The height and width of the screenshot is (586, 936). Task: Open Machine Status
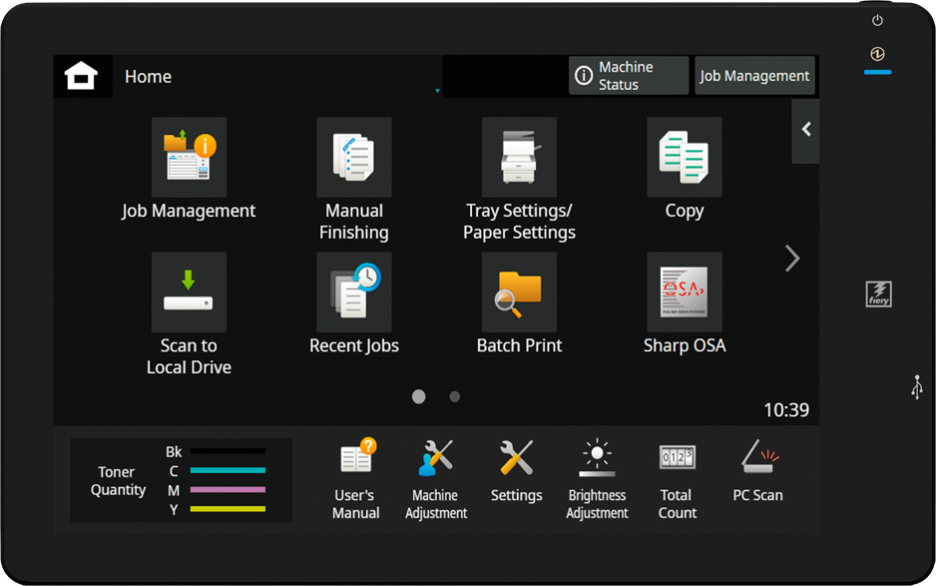629,76
